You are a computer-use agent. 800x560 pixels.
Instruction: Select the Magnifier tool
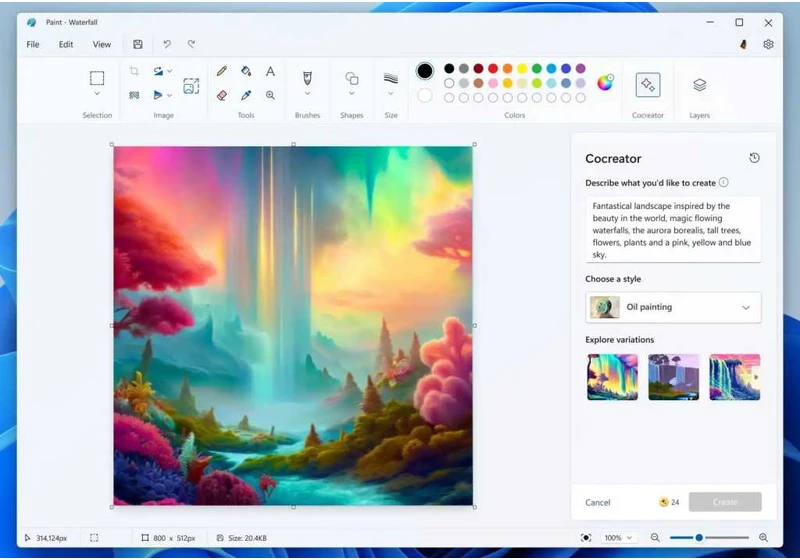point(270,95)
